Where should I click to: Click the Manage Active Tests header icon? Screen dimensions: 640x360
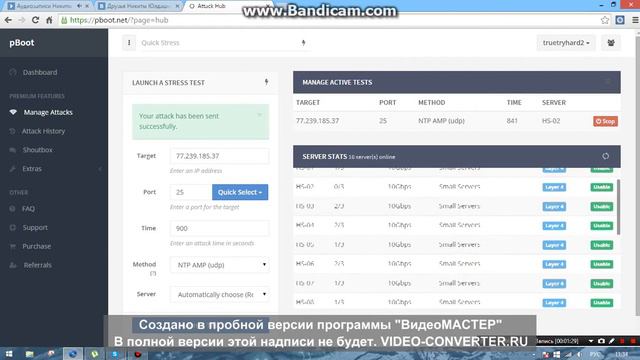[608, 82]
